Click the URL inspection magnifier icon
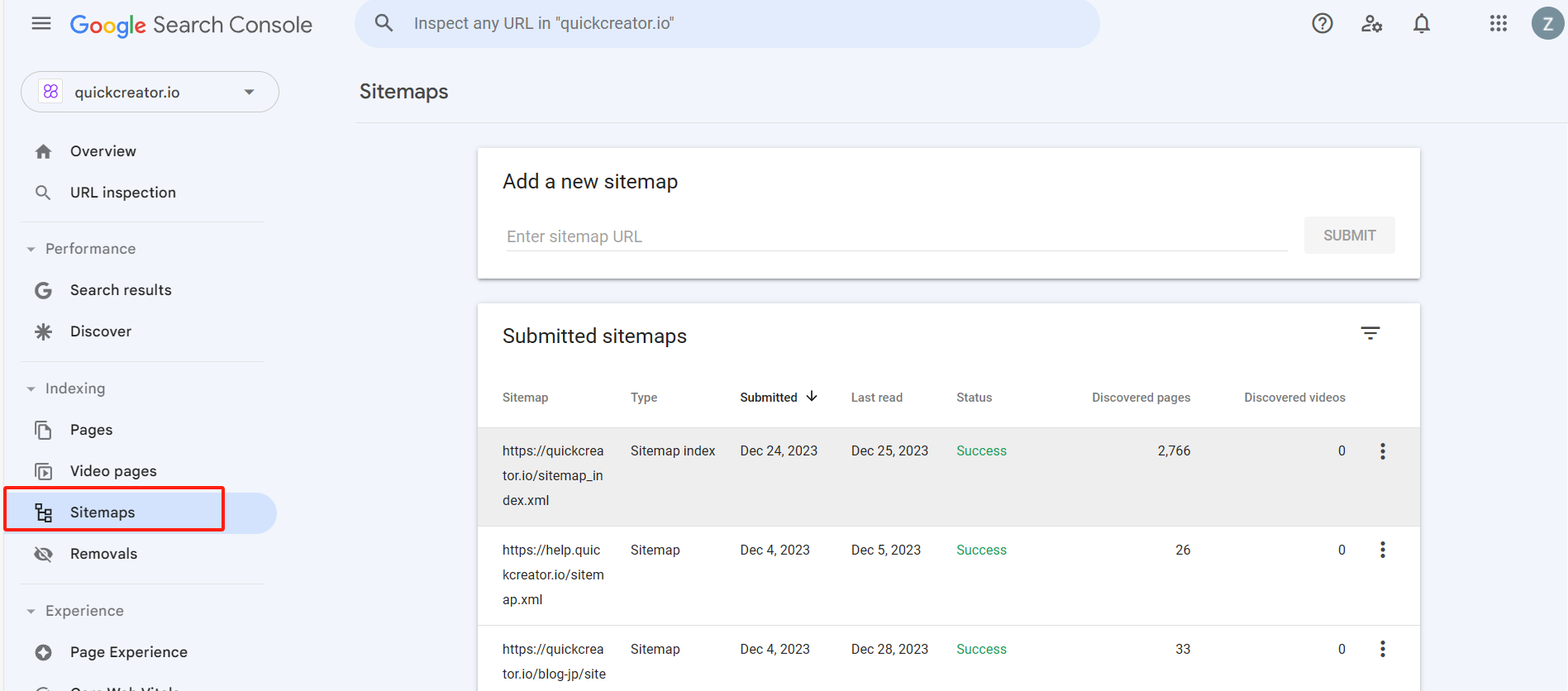Screen dimensions: 1568x691 (x=44, y=193)
